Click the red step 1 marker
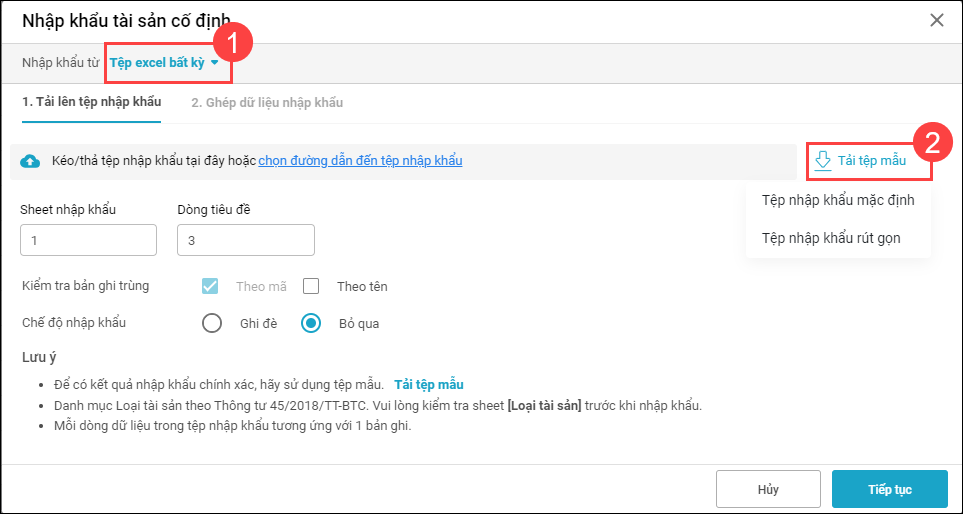The image size is (963, 514). [232, 43]
